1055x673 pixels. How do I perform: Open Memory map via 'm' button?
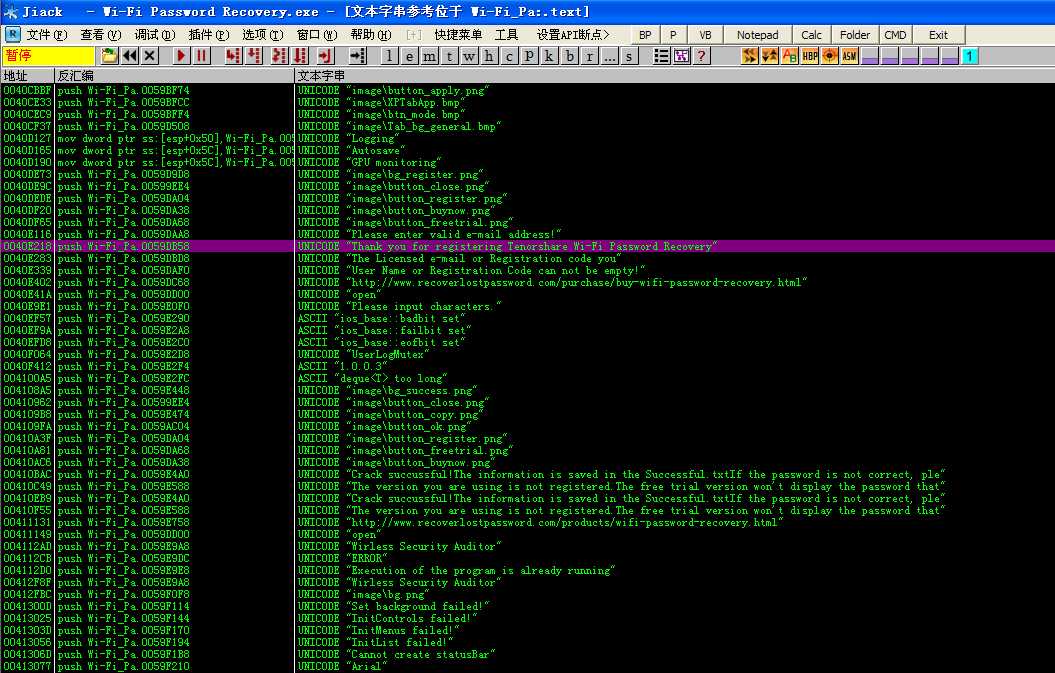pos(429,56)
